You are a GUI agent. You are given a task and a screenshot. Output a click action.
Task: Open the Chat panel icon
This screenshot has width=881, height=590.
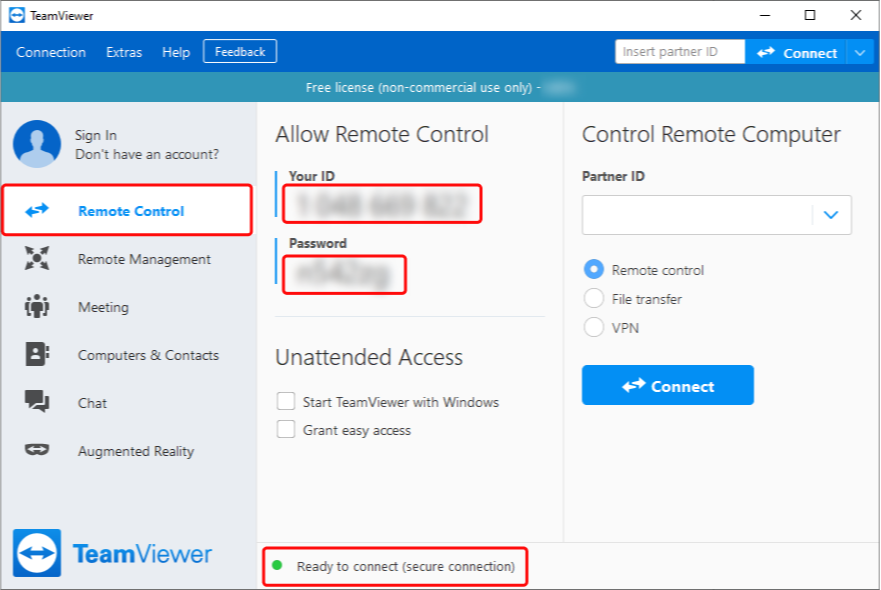click(36, 403)
